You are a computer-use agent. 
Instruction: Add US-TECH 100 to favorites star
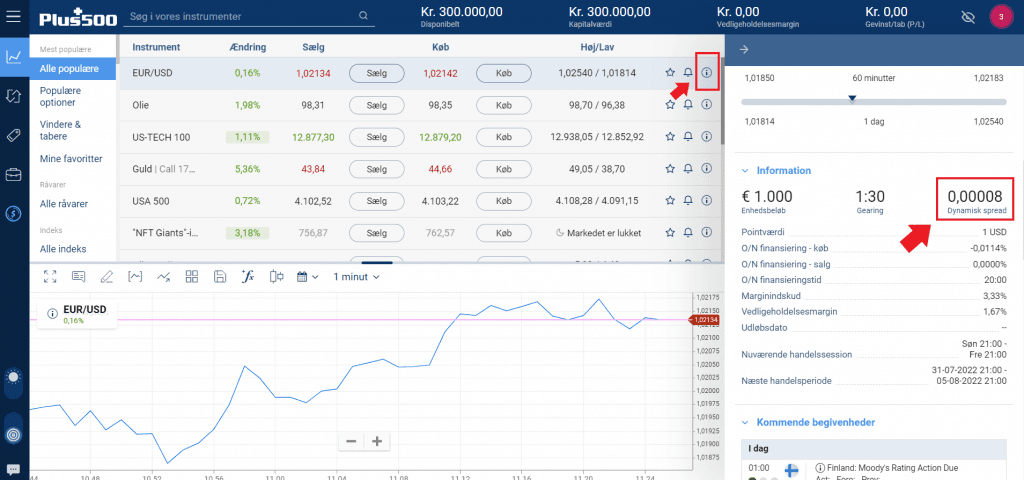[x=670, y=137]
